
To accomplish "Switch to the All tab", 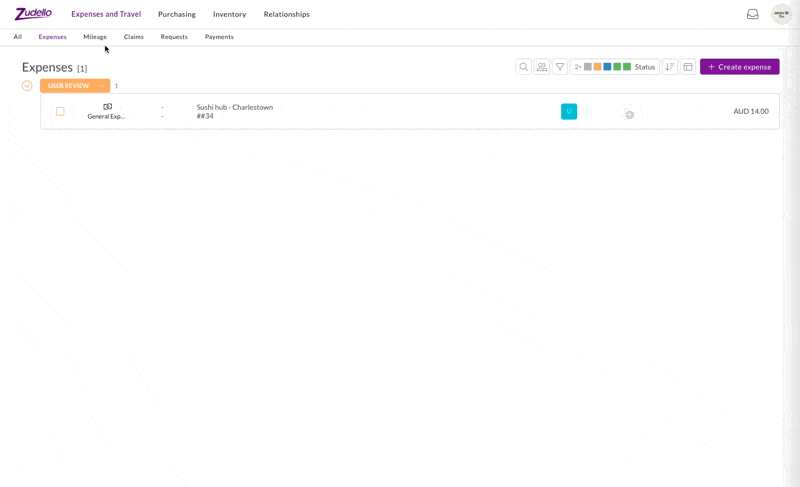I will 18,37.
